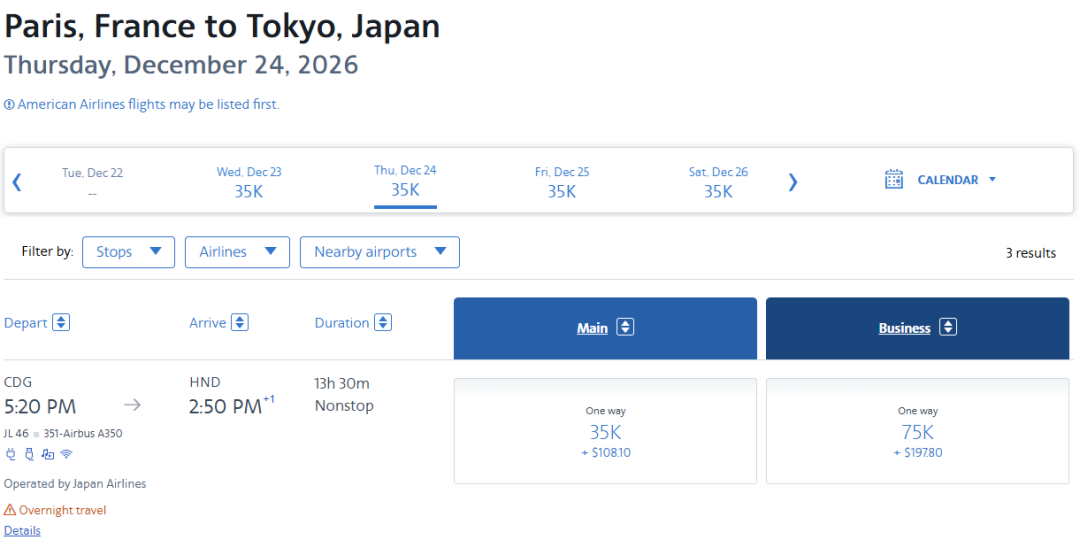The width and height of the screenshot is (1080, 540).
Task: Click the 5:20 PM departure time
Action: pos(40,406)
